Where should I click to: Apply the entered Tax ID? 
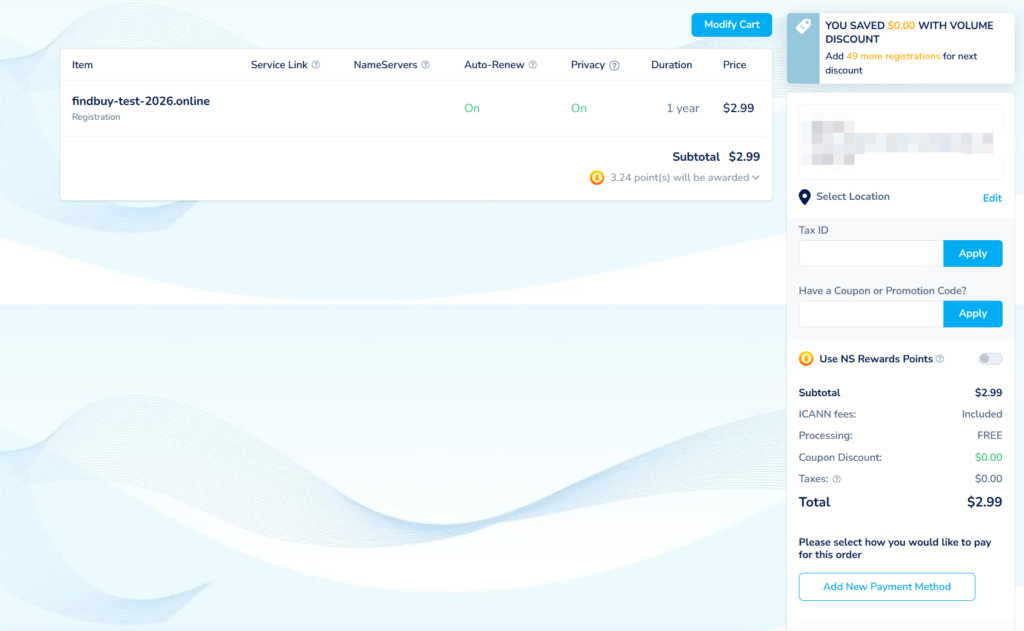pyautogui.click(x=972, y=253)
